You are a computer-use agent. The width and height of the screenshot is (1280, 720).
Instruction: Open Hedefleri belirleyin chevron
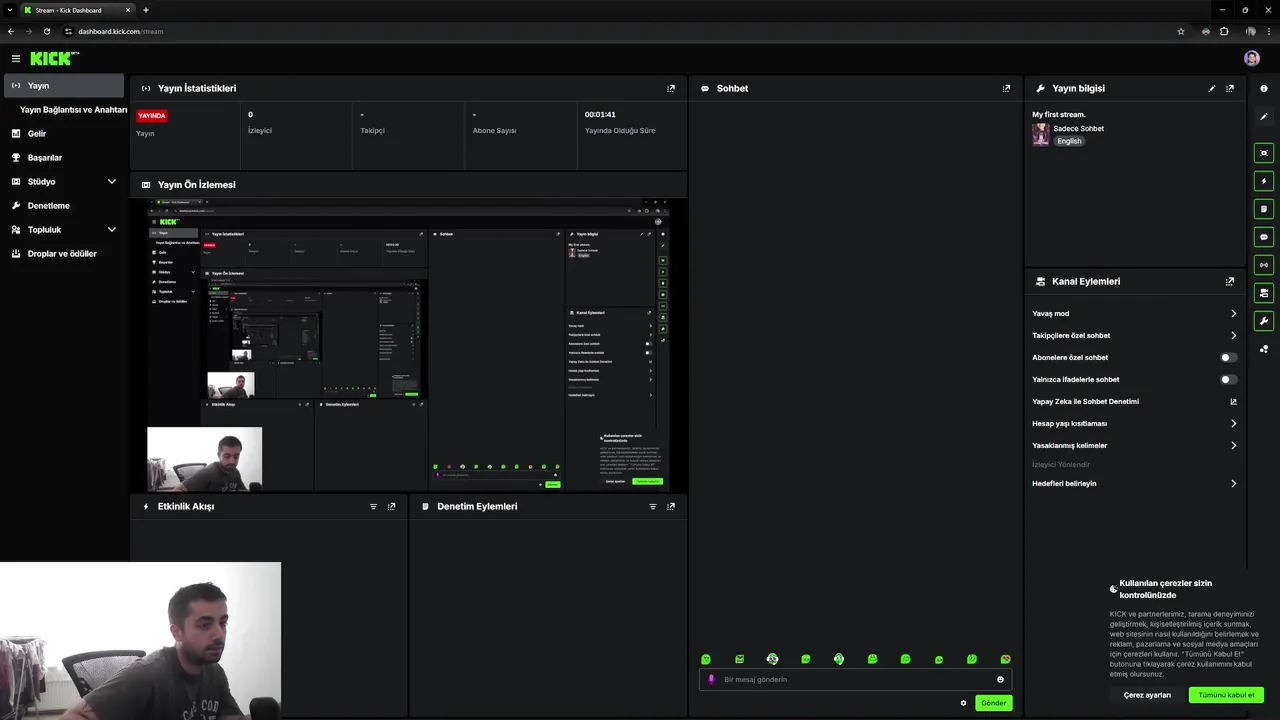pos(1233,483)
